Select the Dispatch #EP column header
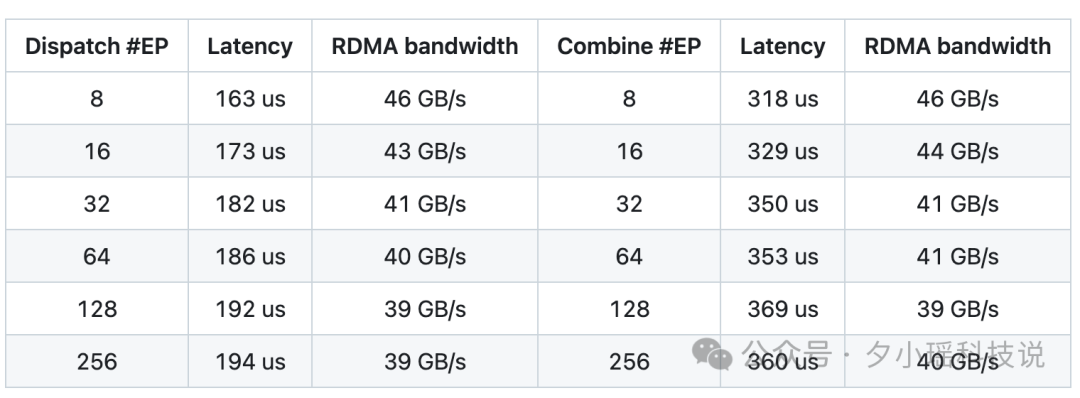 click(97, 46)
